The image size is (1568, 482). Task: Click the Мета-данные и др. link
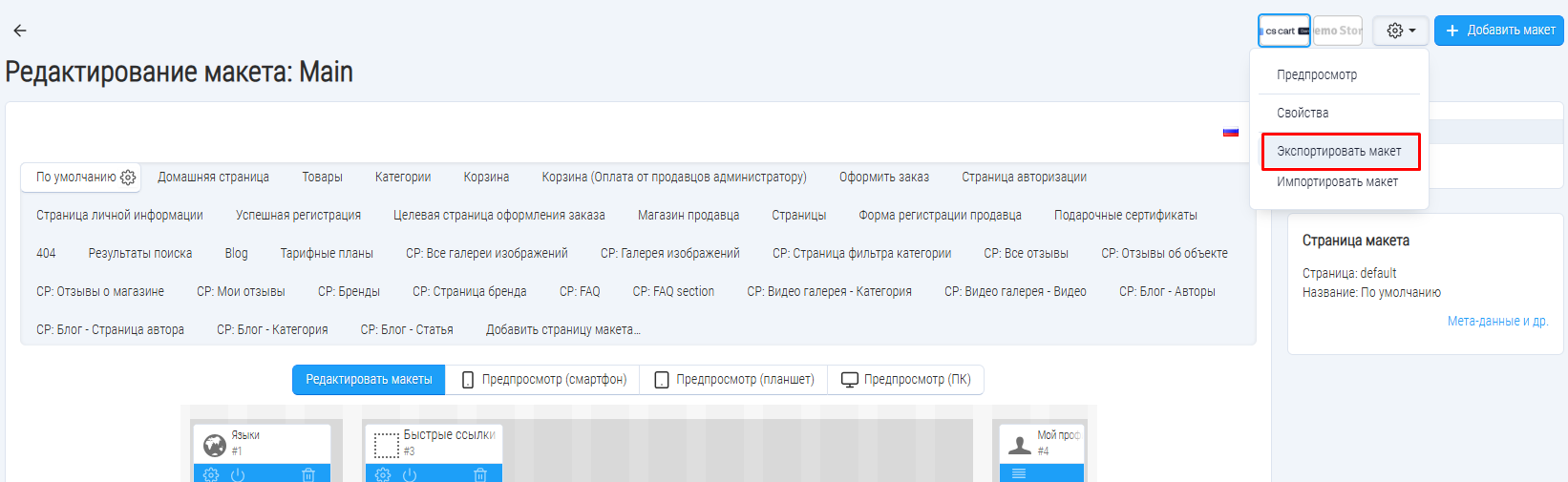coord(1497,321)
